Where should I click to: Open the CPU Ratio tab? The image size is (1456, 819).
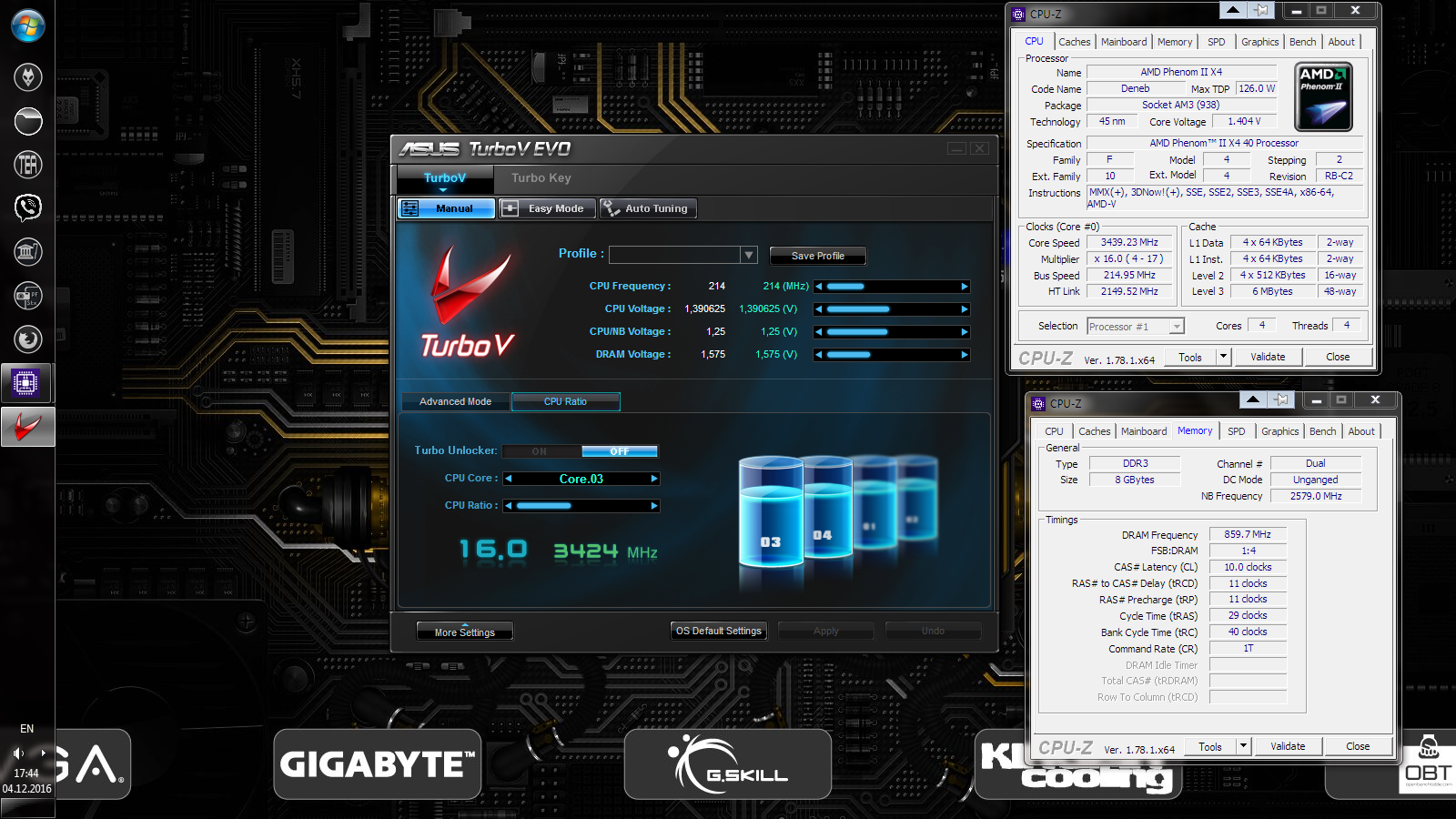(x=566, y=401)
